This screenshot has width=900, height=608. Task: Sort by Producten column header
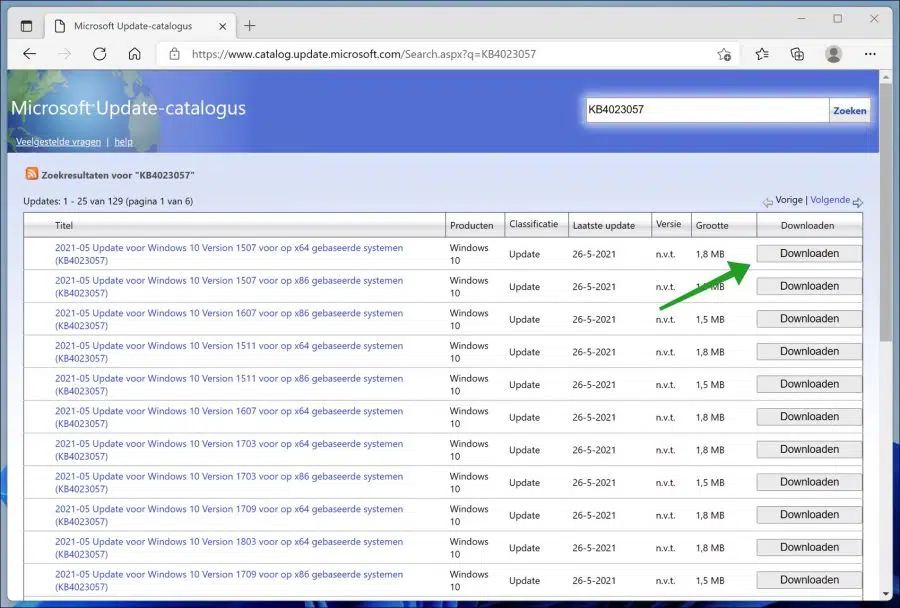[x=471, y=226]
